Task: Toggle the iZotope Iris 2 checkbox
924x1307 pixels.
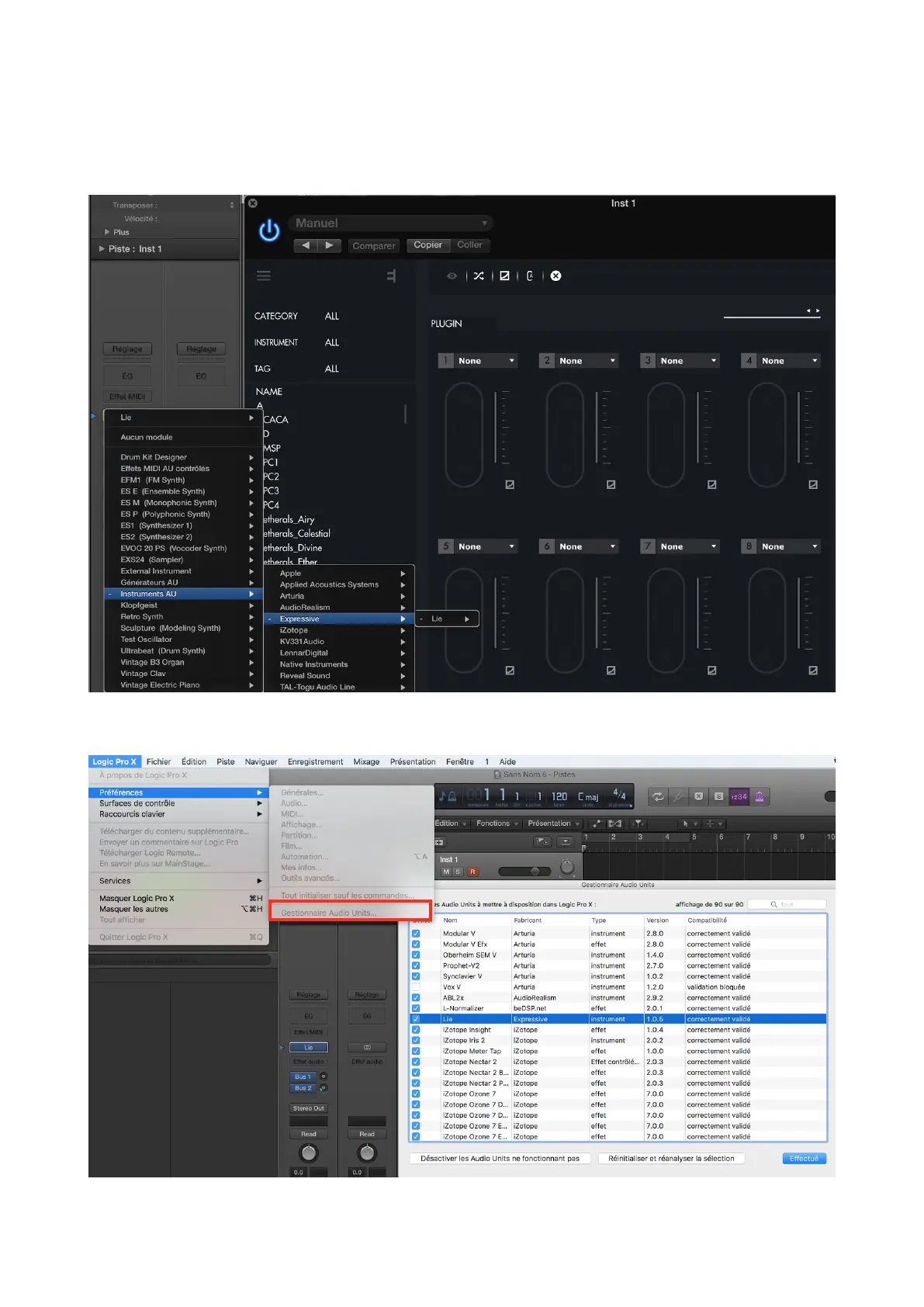Action: pos(416,1040)
